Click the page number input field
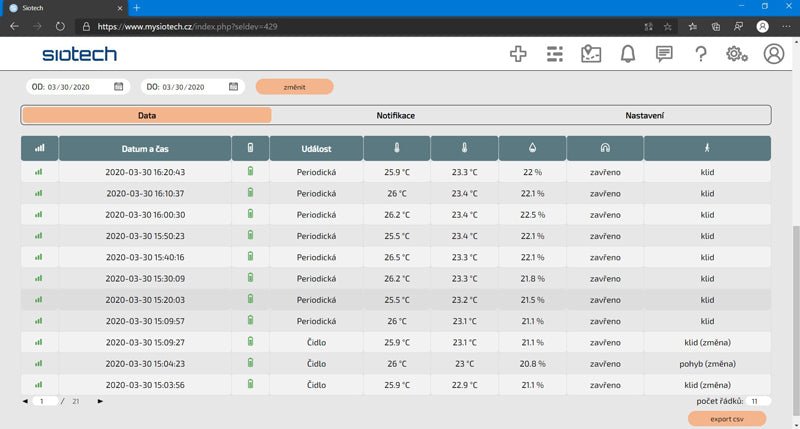Viewport: 800px width, 429px height. (x=44, y=401)
